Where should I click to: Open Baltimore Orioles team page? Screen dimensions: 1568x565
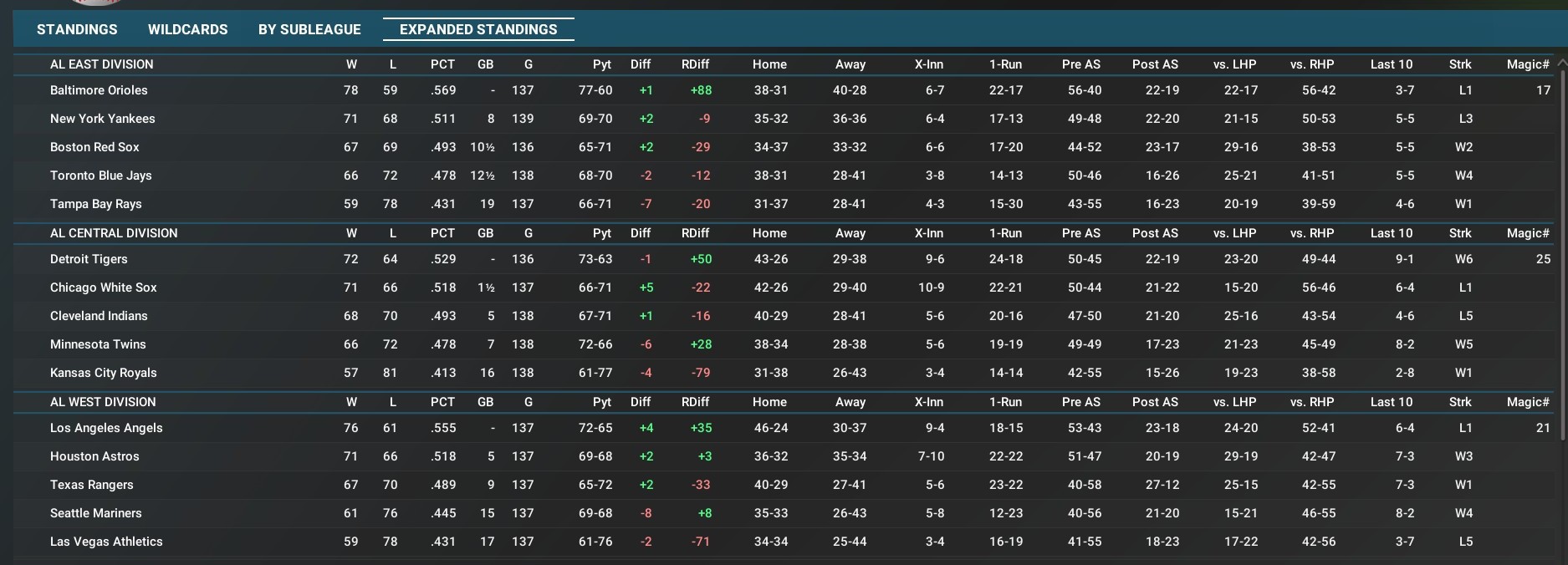click(x=99, y=90)
